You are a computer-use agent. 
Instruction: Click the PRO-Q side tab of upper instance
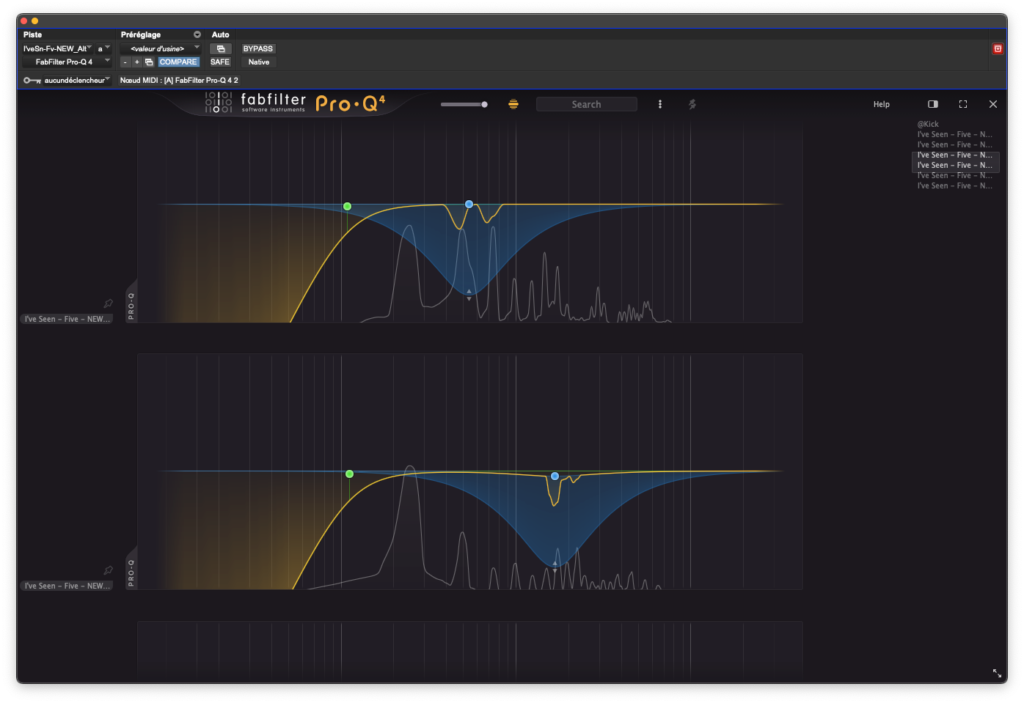coord(131,303)
